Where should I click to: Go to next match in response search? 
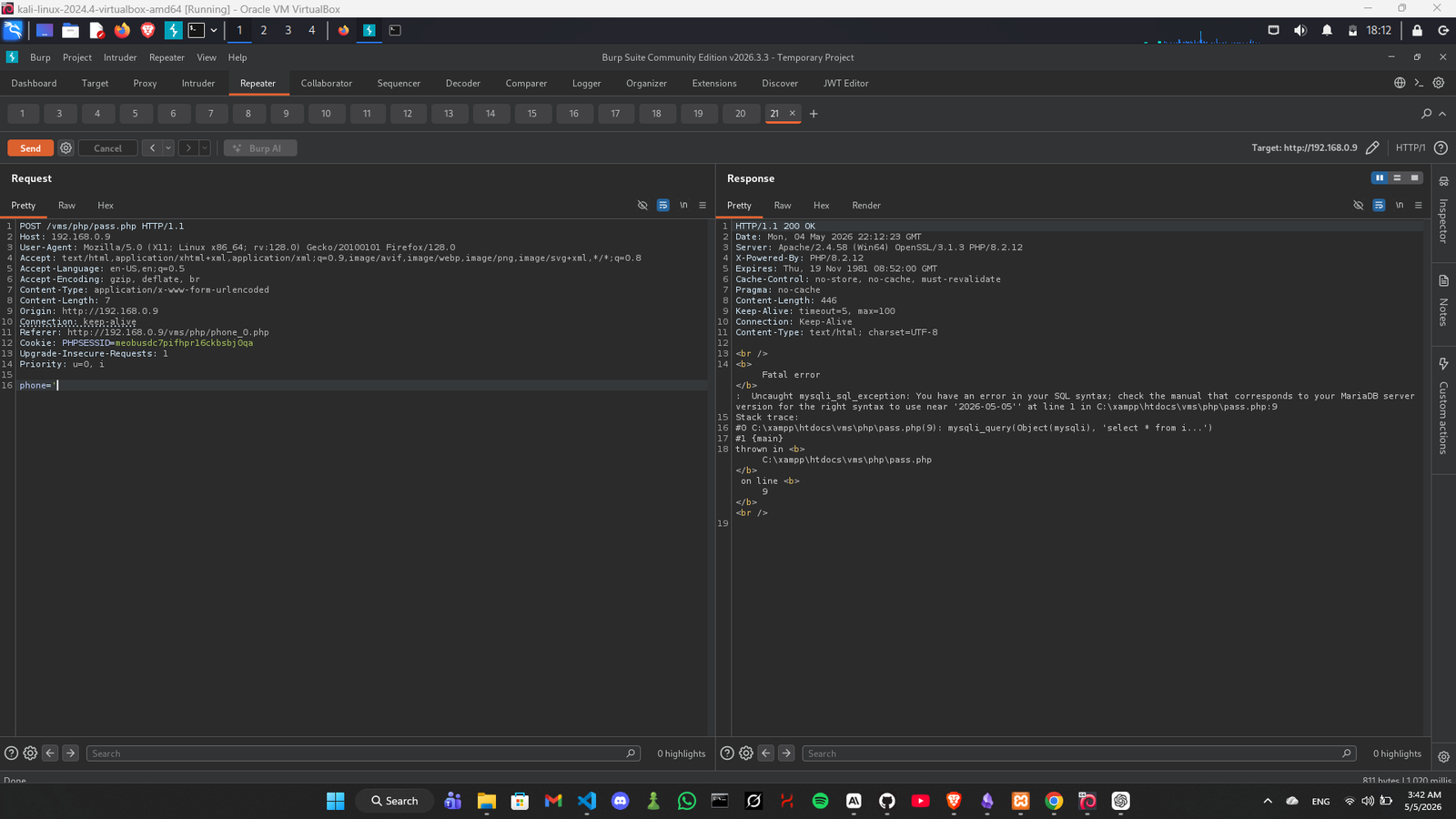(x=786, y=753)
